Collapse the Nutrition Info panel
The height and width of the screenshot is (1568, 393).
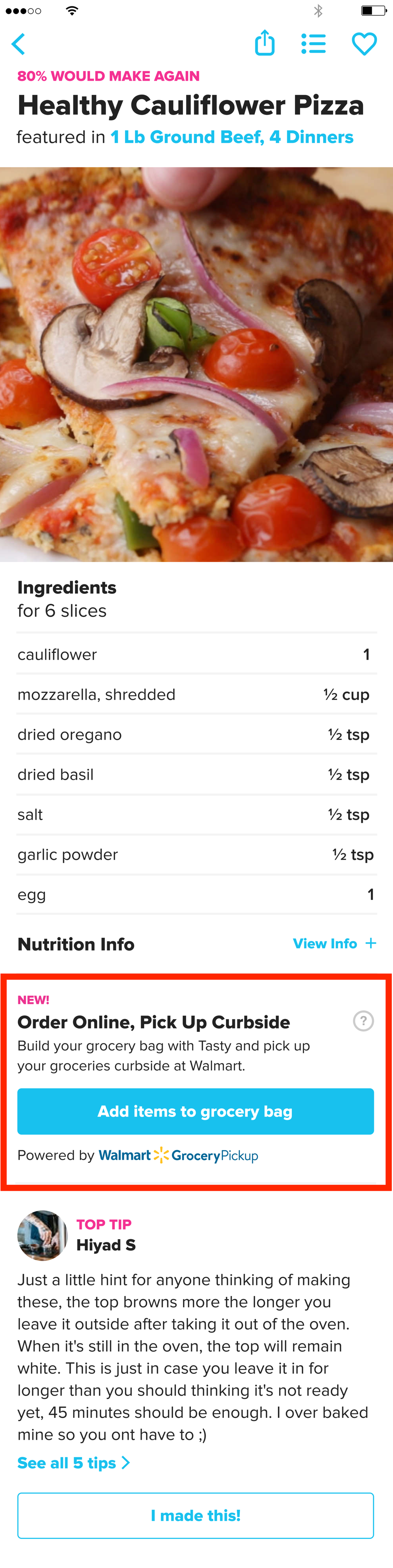point(335,944)
